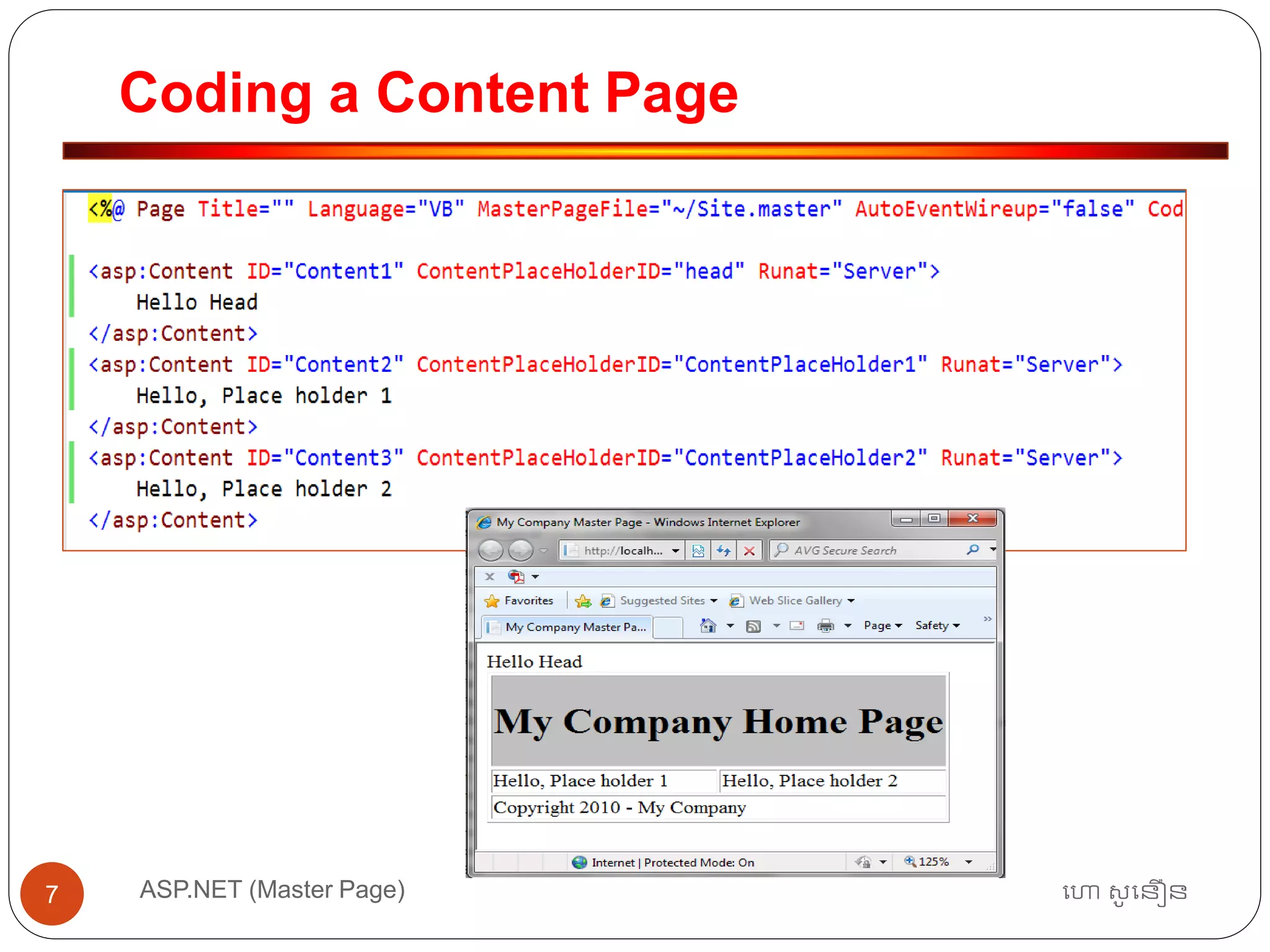Refresh the page with the blue arrows
The width and height of the screenshot is (1270, 952).
[724, 550]
